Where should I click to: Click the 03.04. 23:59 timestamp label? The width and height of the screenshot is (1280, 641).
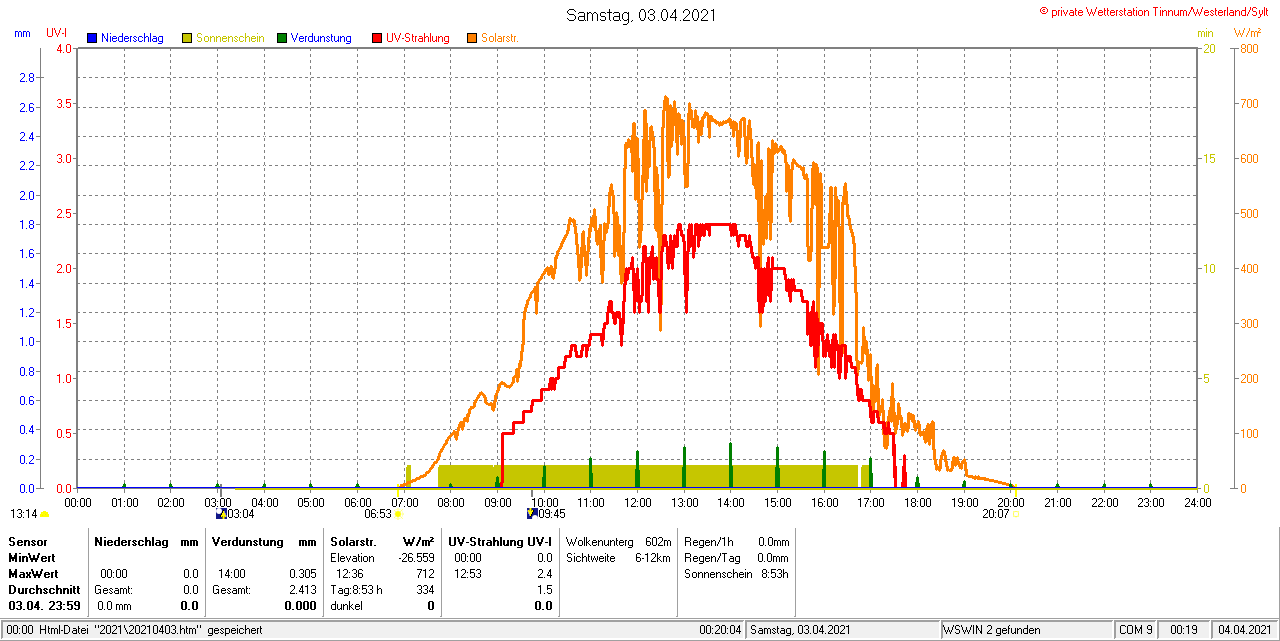[44, 606]
